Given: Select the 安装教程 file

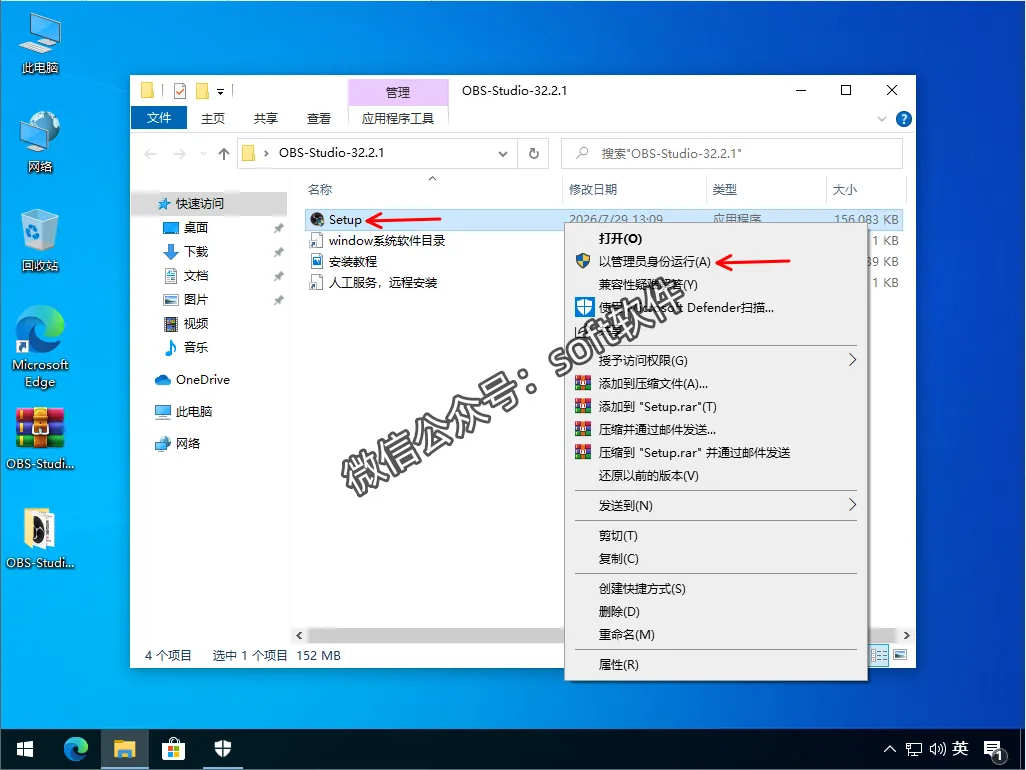Looking at the screenshot, I should coord(353,262).
